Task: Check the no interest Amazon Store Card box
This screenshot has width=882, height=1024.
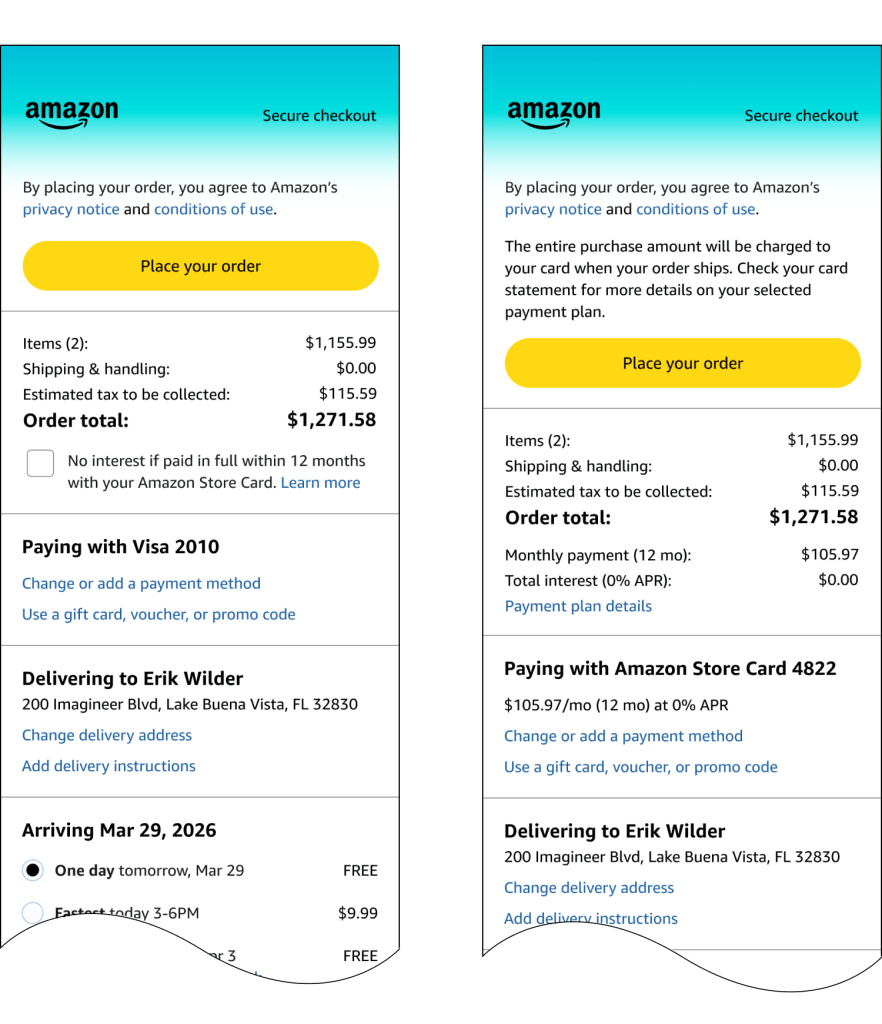Action: [x=40, y=463]
